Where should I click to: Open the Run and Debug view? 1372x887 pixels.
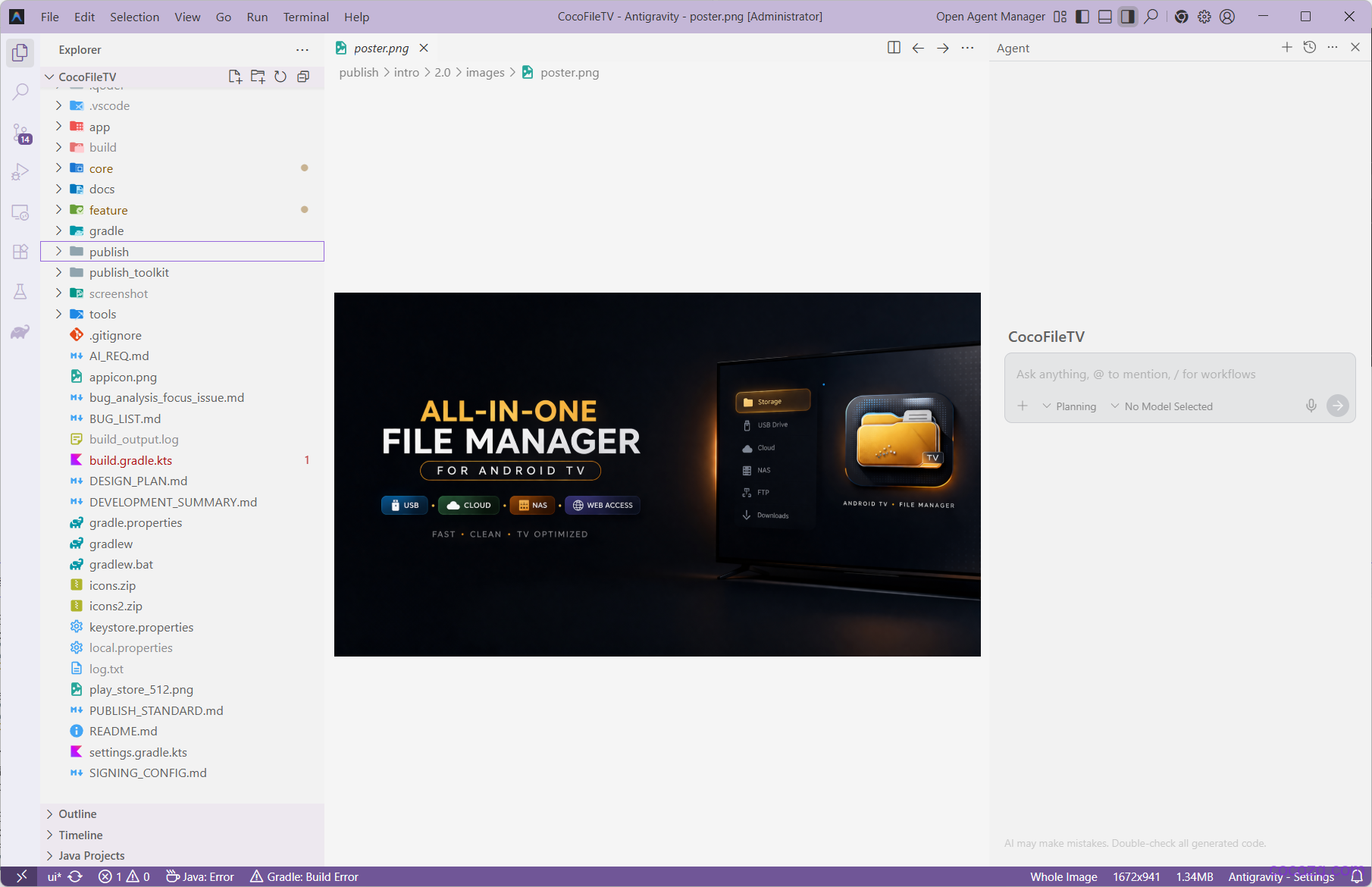pyautogui.click(x=20, y=172)
